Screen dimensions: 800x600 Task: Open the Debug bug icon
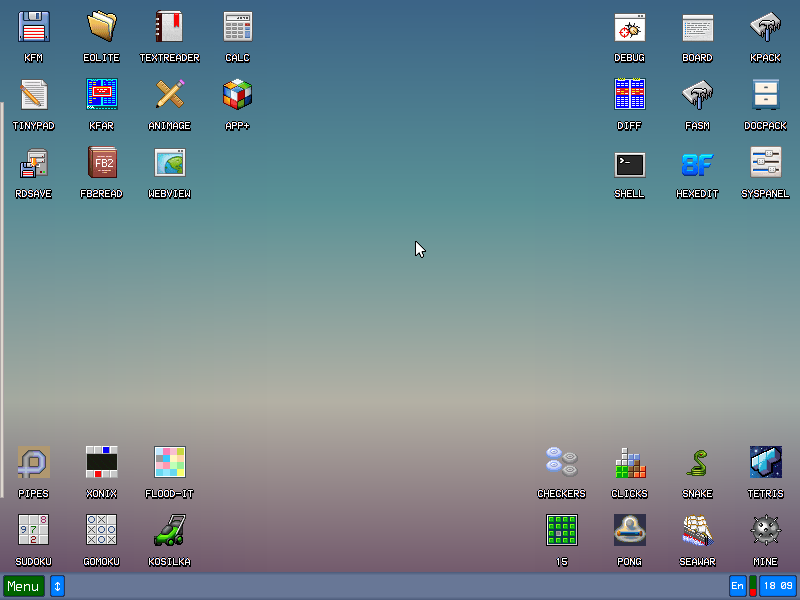point(630,27)
